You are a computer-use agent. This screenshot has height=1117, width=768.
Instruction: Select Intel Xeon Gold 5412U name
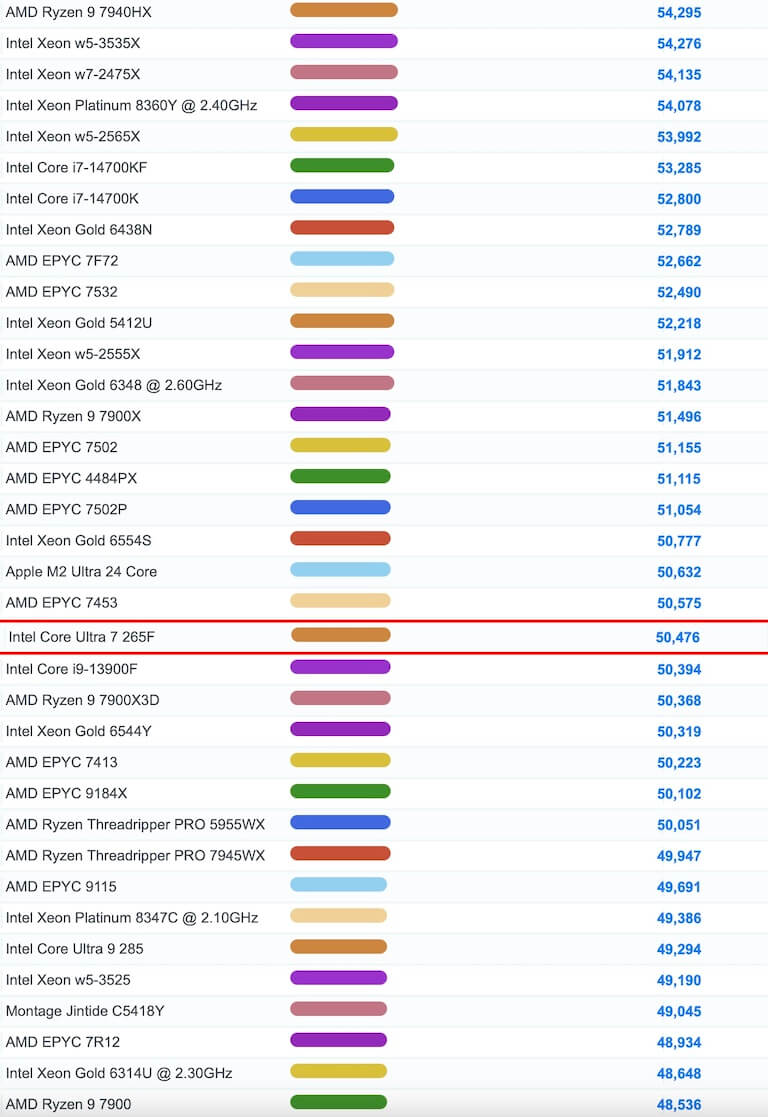(79, 323)
